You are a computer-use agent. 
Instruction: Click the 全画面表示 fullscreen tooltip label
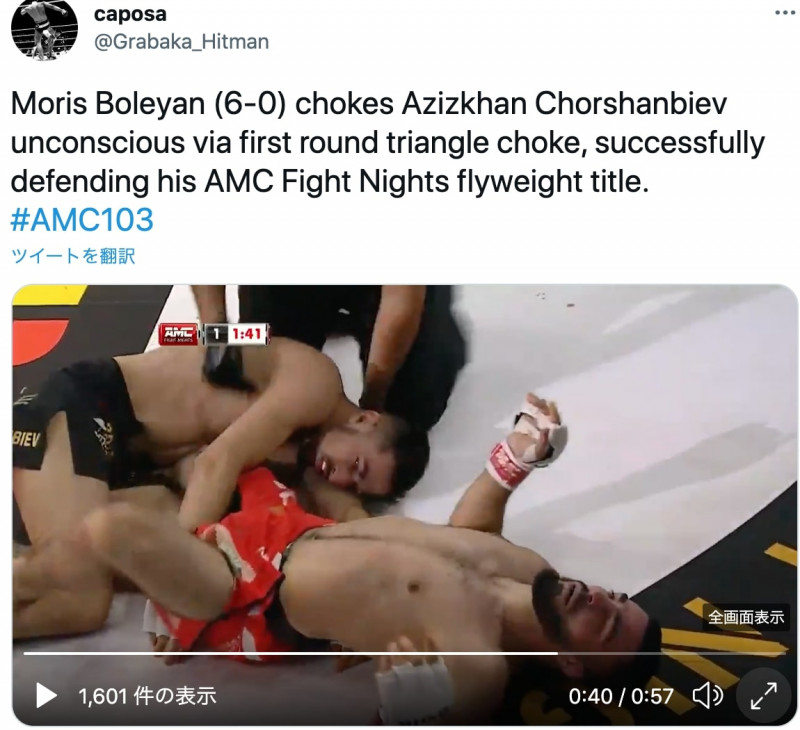tap(745, 617)
